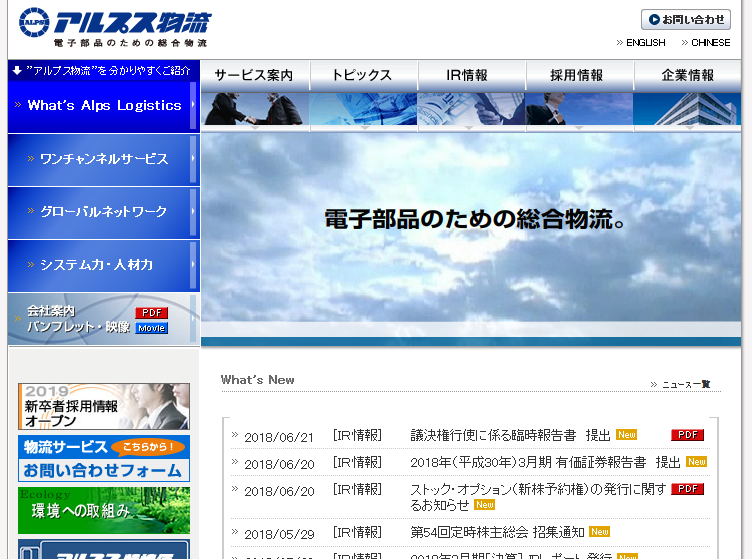The image size is (752, 559).
Task: Open the IR情報 menu tab
Action: click(x=471, y=75)
